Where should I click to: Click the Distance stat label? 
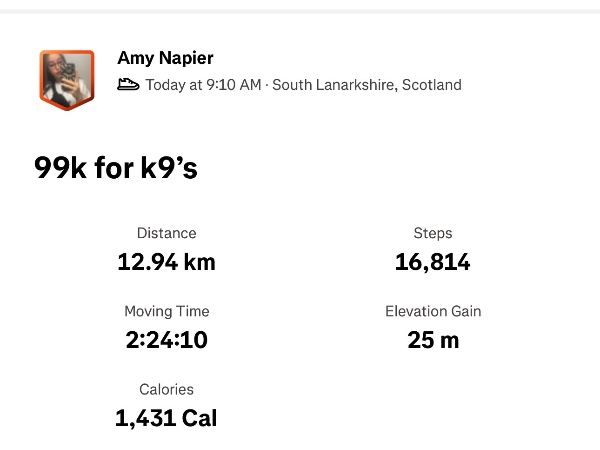coord(166,233)
